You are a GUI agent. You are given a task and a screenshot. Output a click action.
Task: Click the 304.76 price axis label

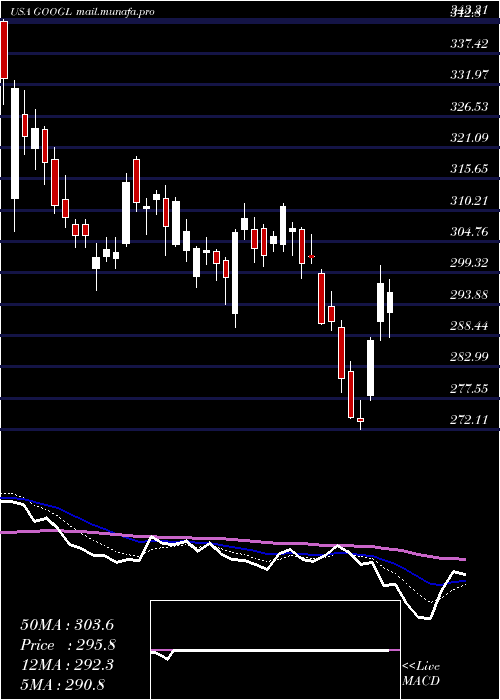(x=469, y=232)
